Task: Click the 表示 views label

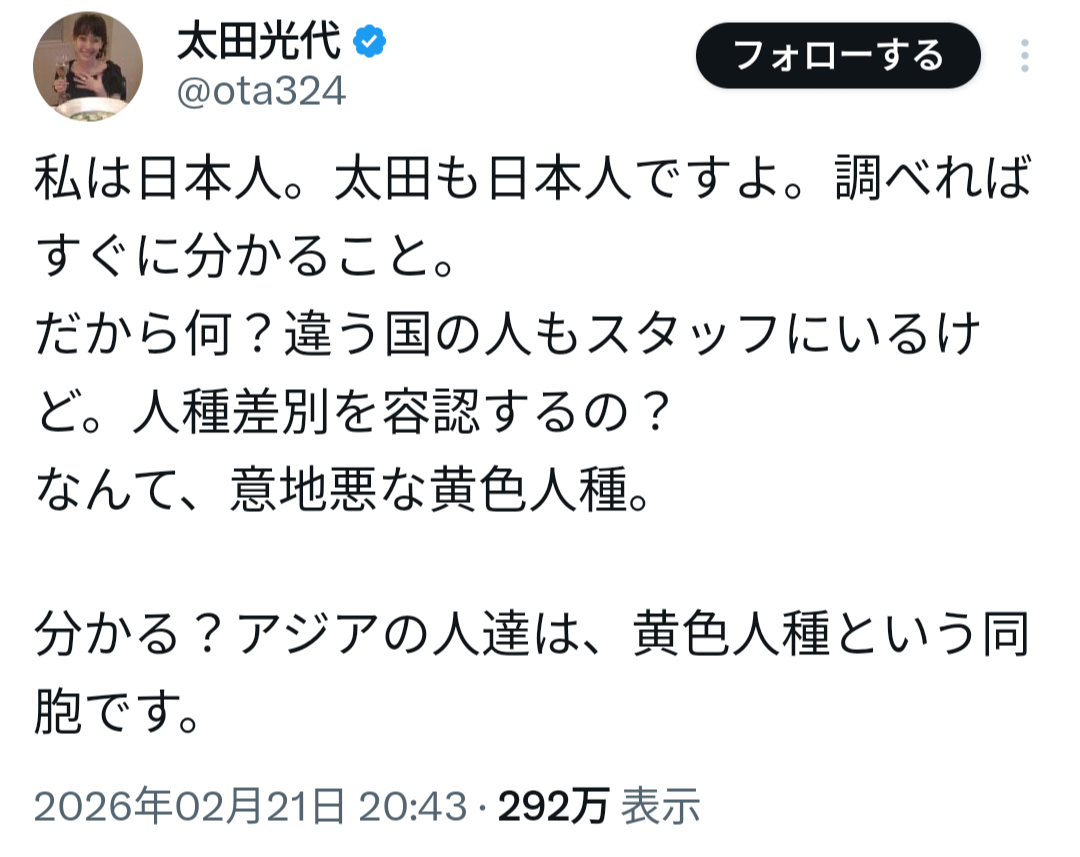Action: click(660, 806)
